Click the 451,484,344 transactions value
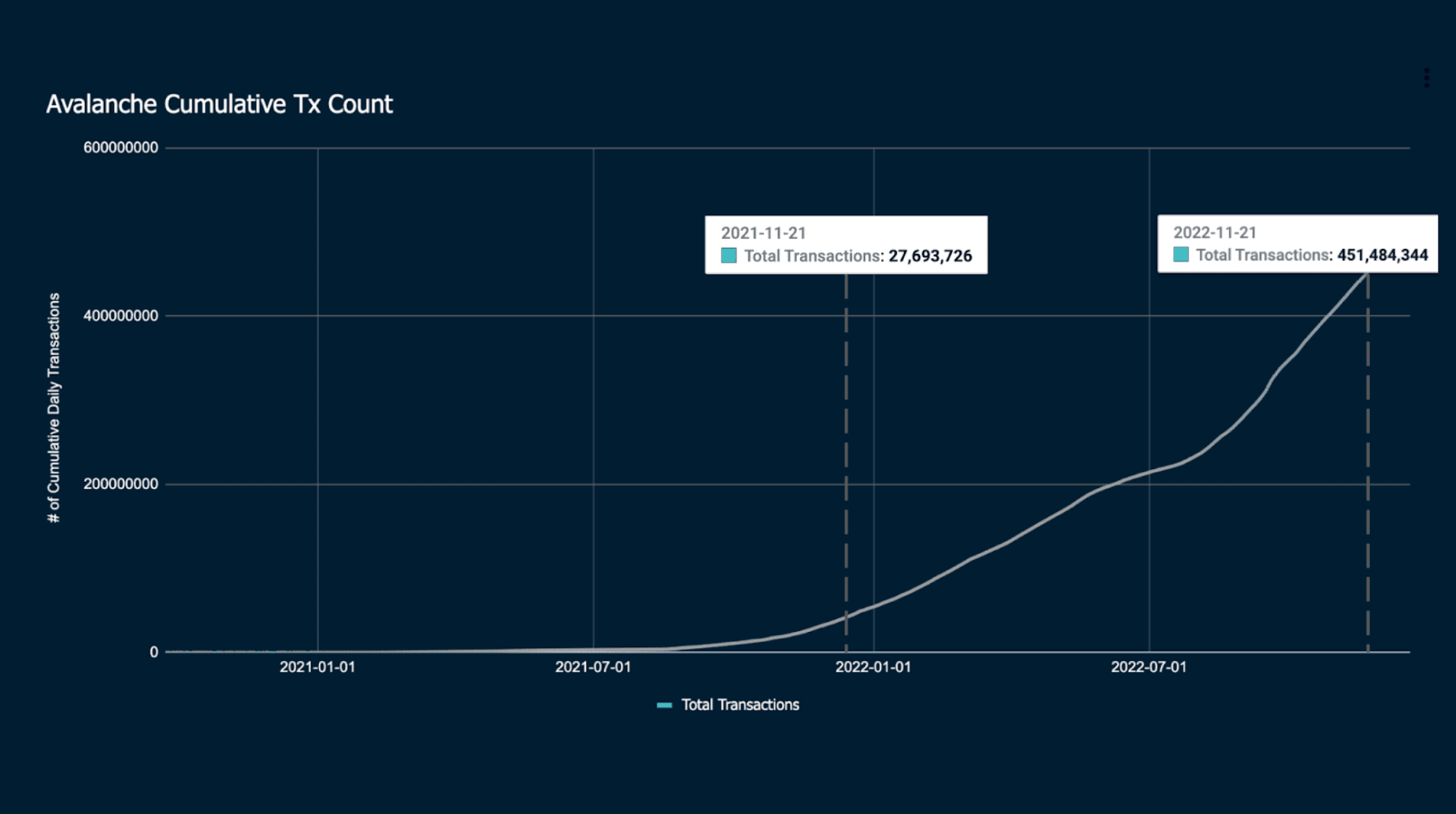The height and width of the screenshot is (814, 1456). 1382,255
